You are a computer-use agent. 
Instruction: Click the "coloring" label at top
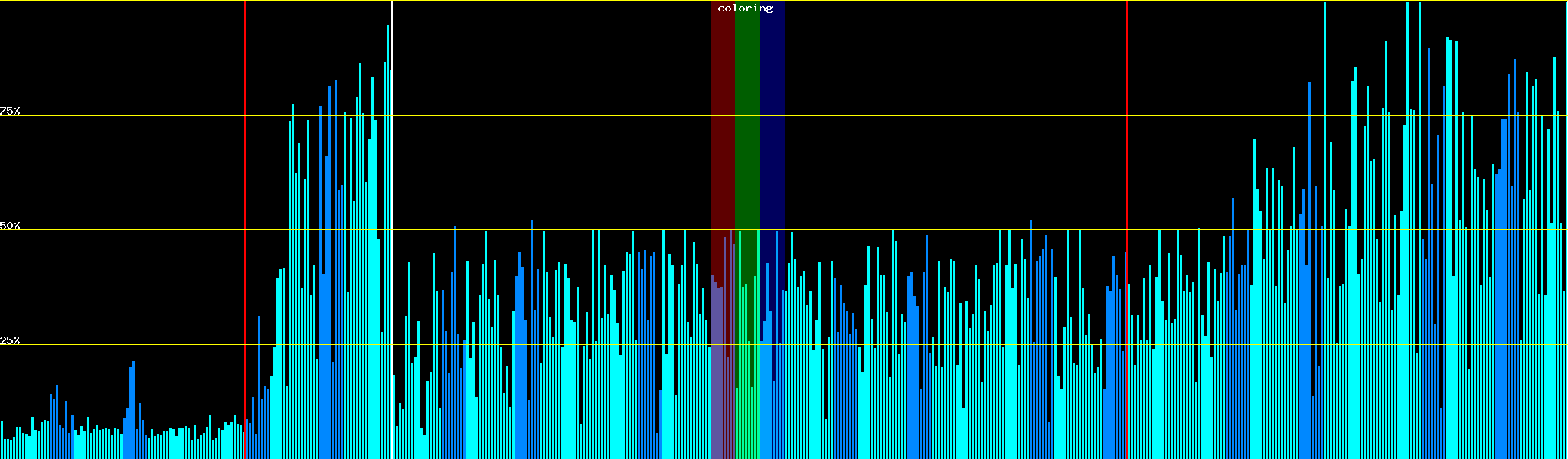(x=745, y=8)
